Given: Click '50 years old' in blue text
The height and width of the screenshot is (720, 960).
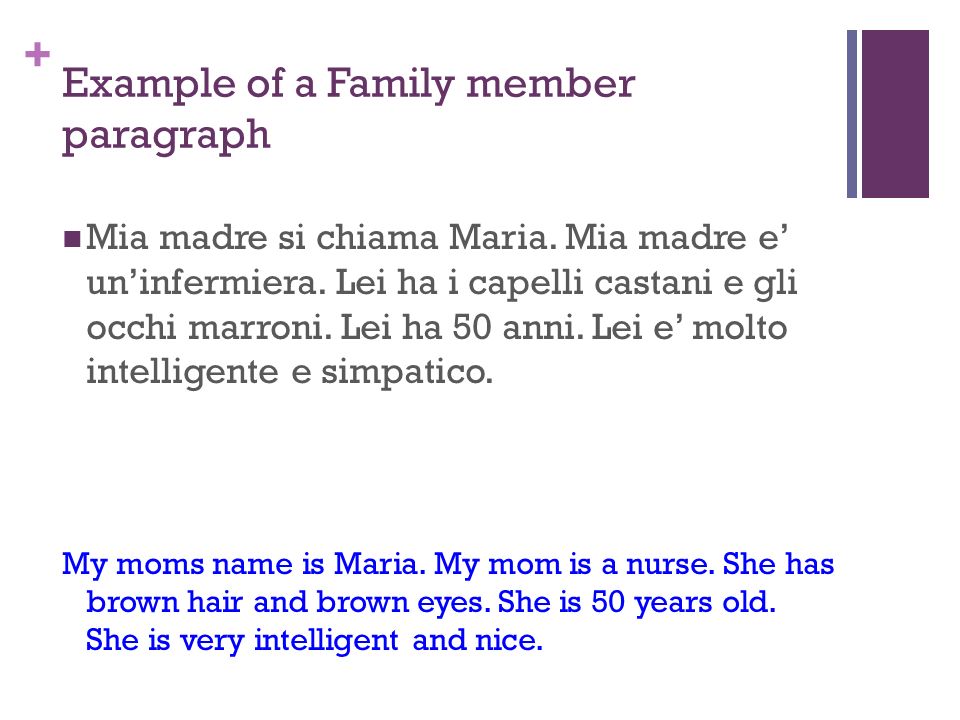Looking at the screenshot, I should (683, 603).
